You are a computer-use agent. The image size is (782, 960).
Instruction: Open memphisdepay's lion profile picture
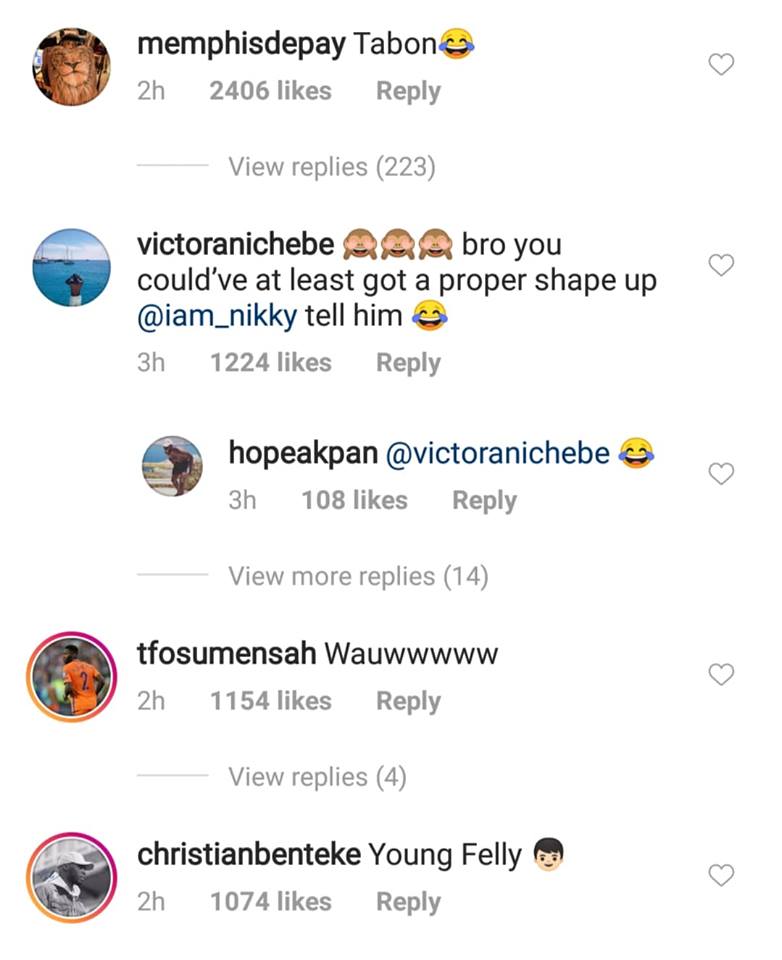coord(70,66)
